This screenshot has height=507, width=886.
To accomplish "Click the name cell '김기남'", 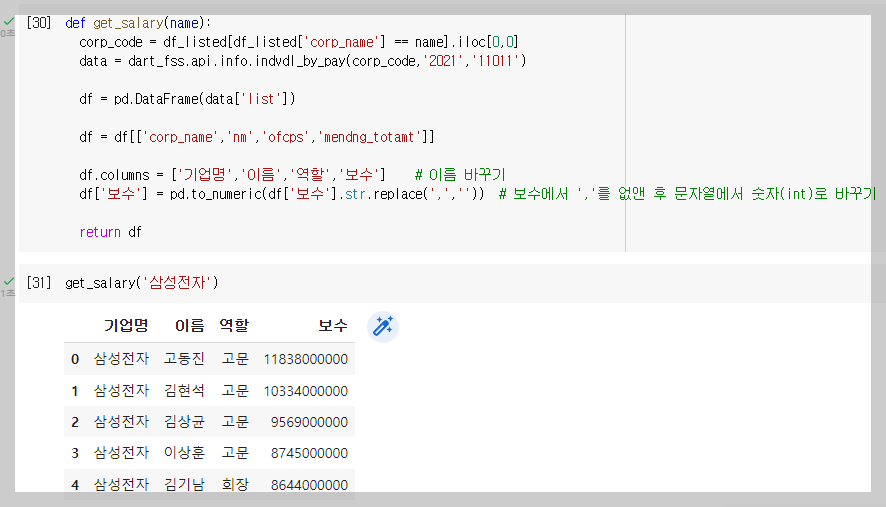I will [x=184, y=484].
